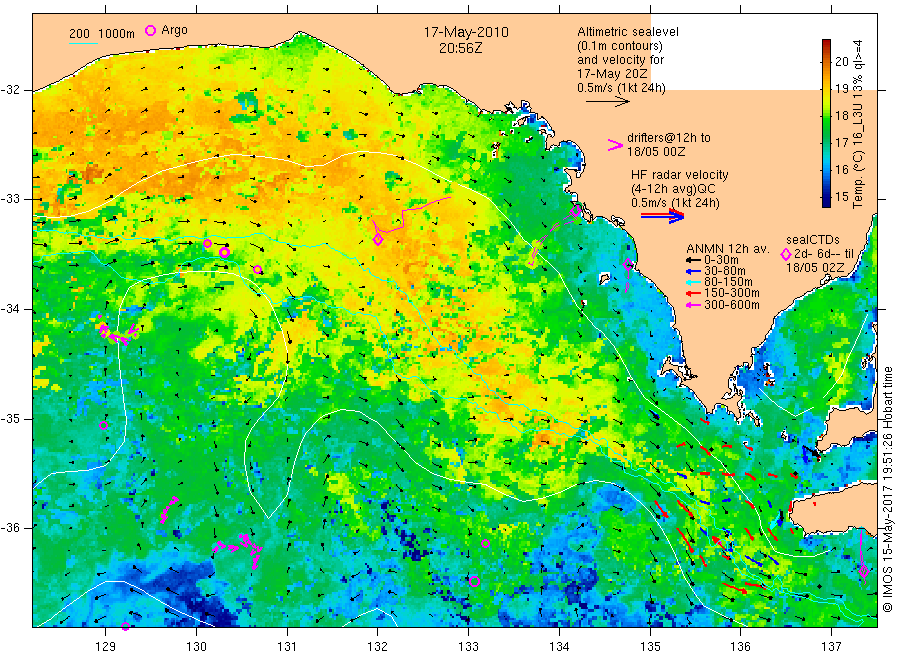Click the 'sealCTDs' legend heading
900x660 pixels.
pos(812,240)
